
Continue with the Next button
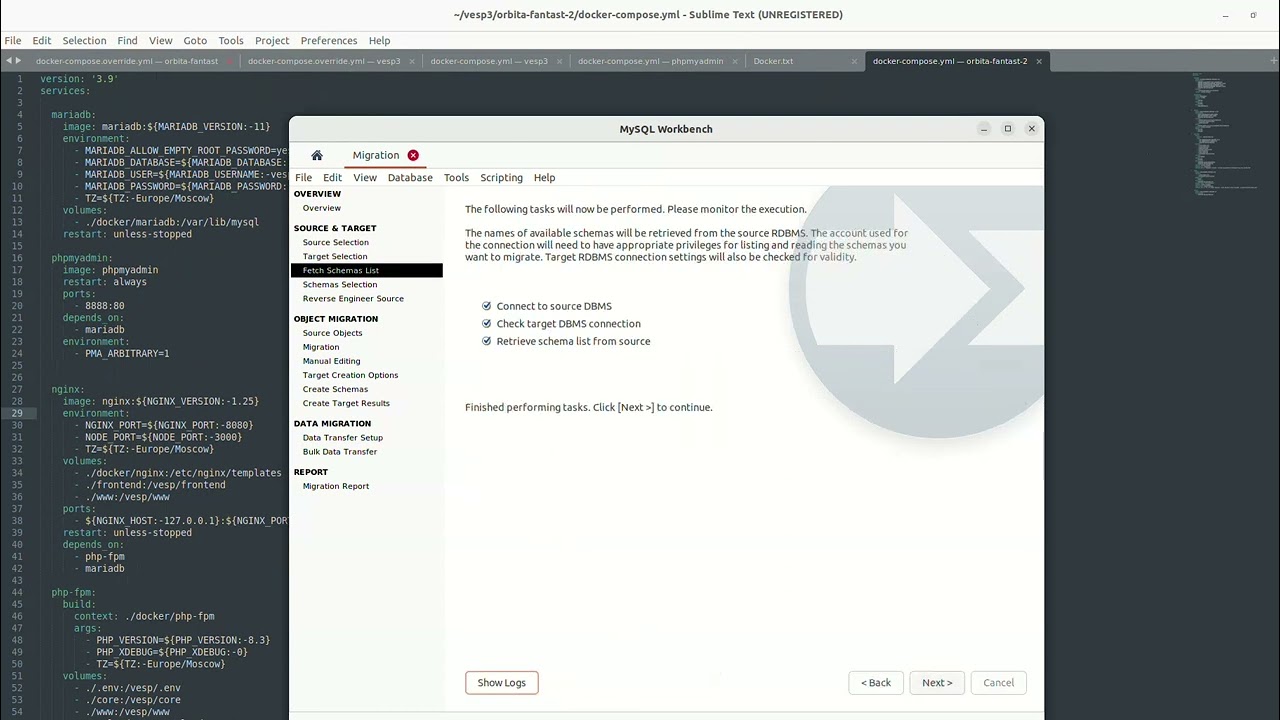(x=937, y=683)
